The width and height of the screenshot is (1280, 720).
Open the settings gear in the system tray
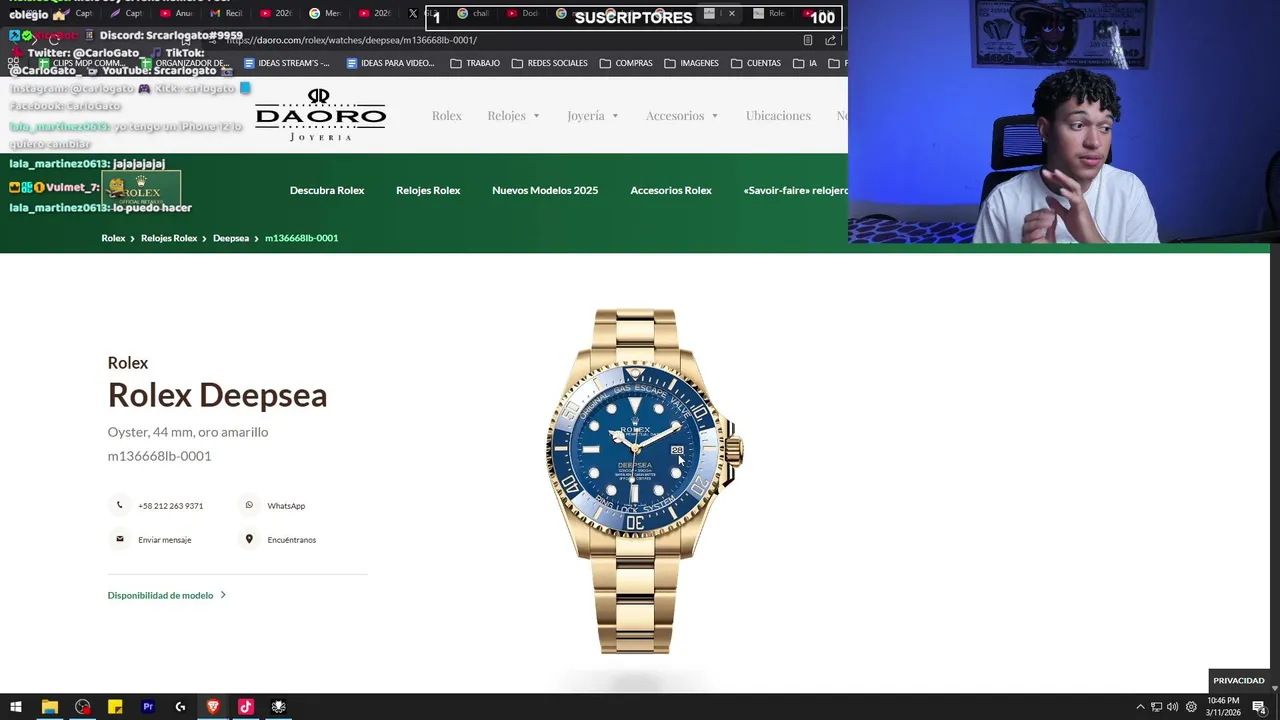pos(1191,707)
